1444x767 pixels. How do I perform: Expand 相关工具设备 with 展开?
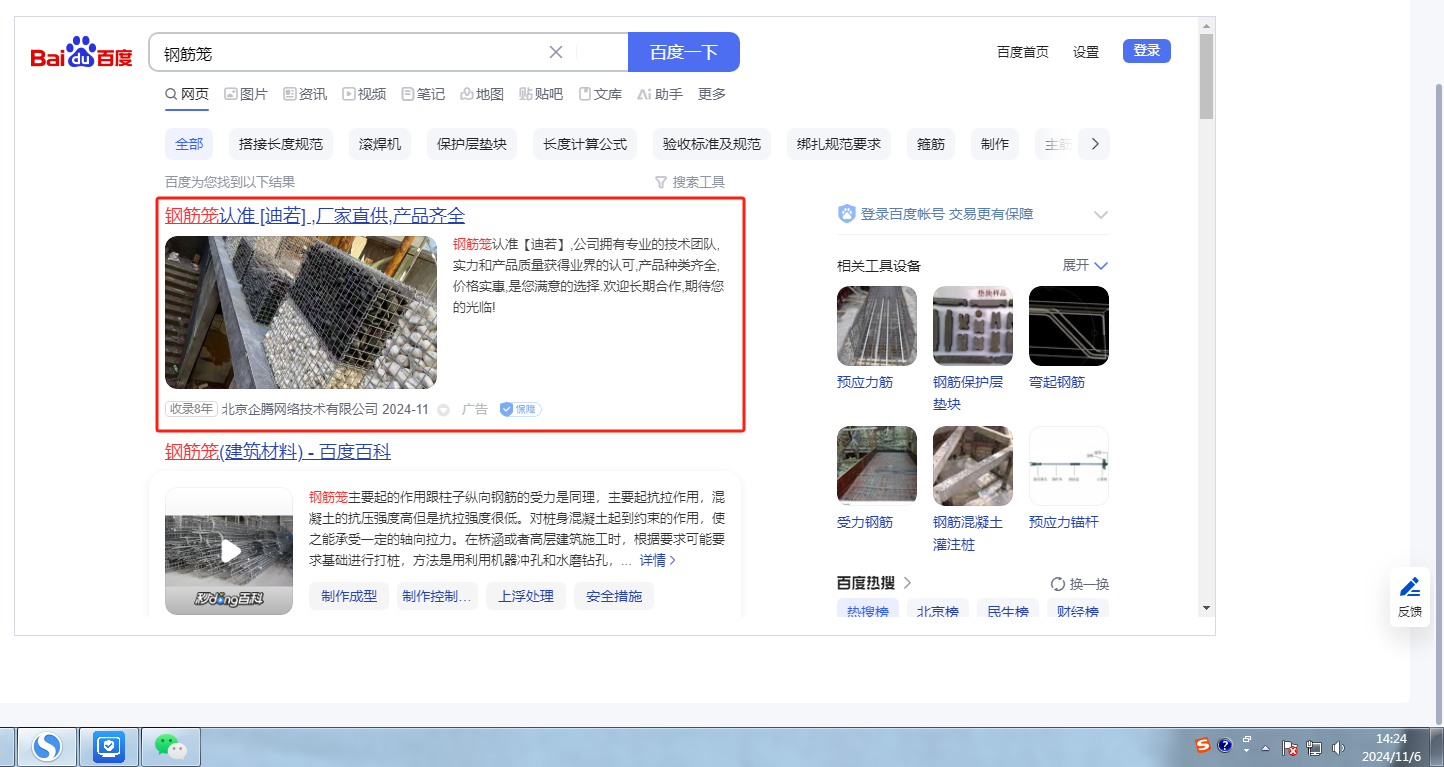(1085, 265)
